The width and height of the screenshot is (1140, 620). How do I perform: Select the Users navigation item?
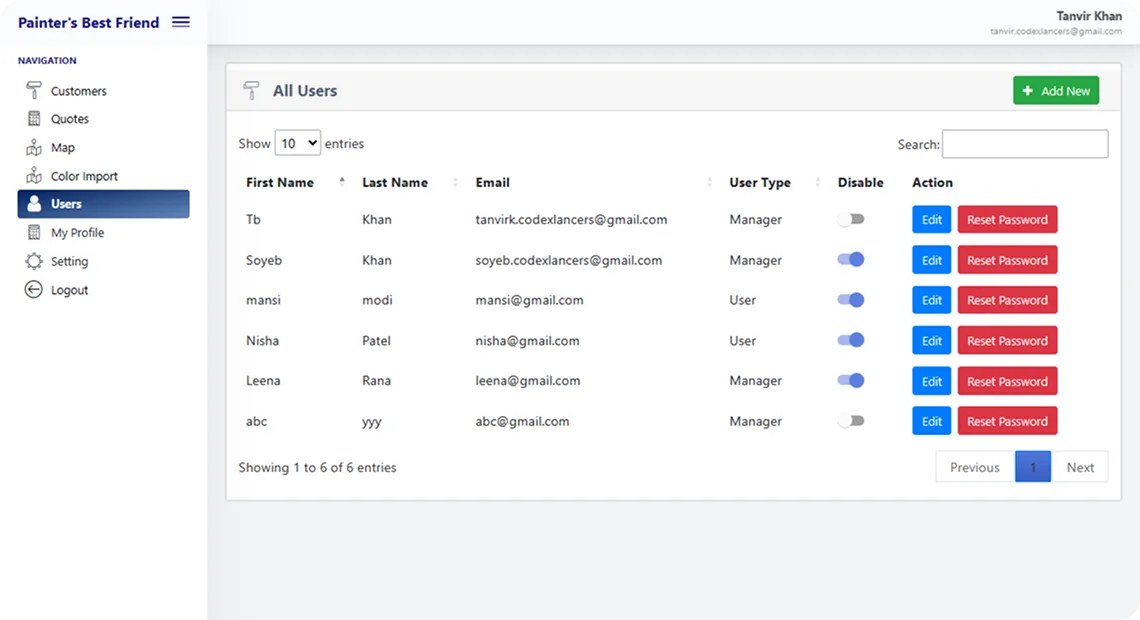pyautogui.click(x=103, y=204)
